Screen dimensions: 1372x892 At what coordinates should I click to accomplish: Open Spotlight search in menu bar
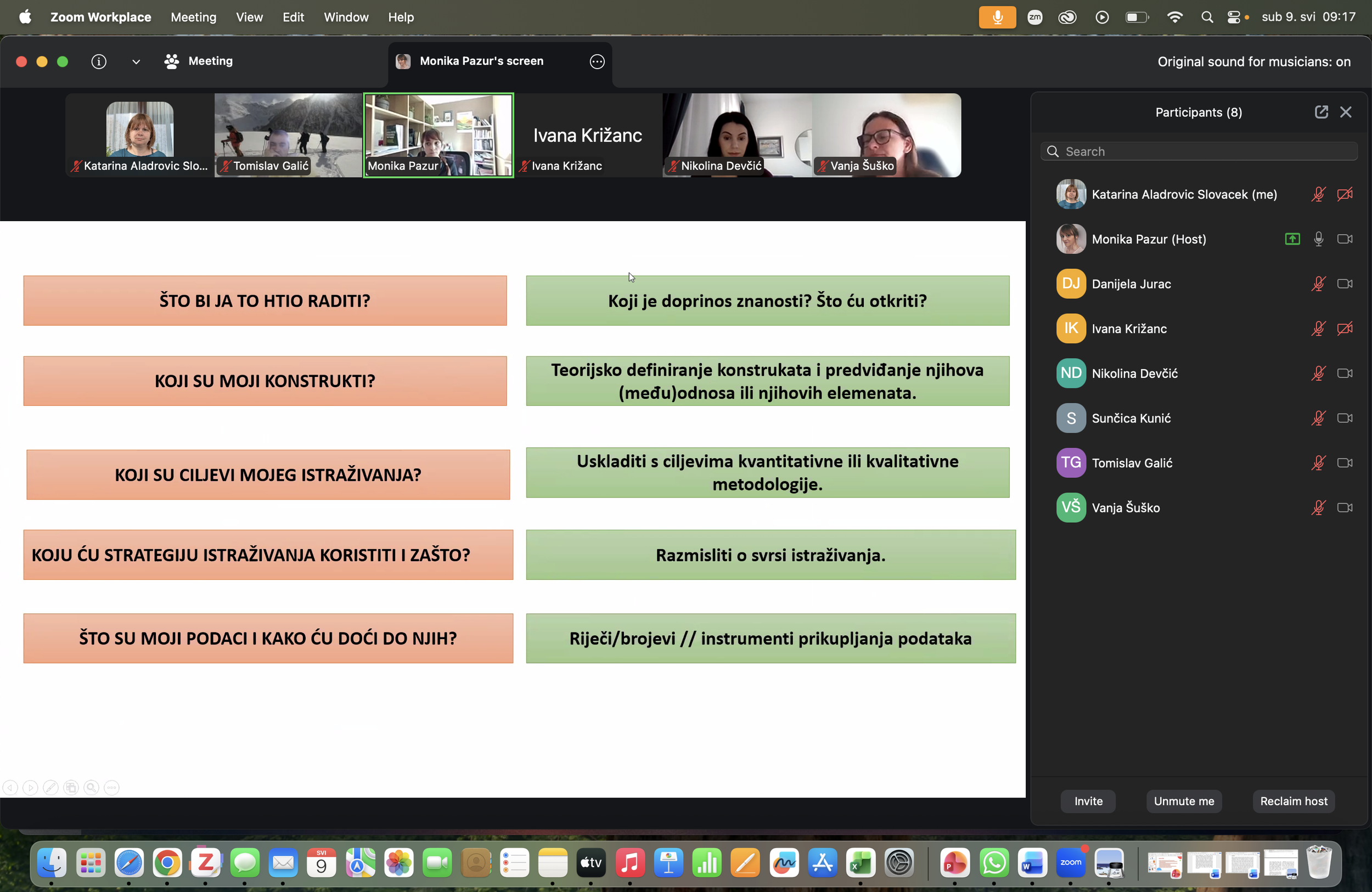pos(1207,18)
